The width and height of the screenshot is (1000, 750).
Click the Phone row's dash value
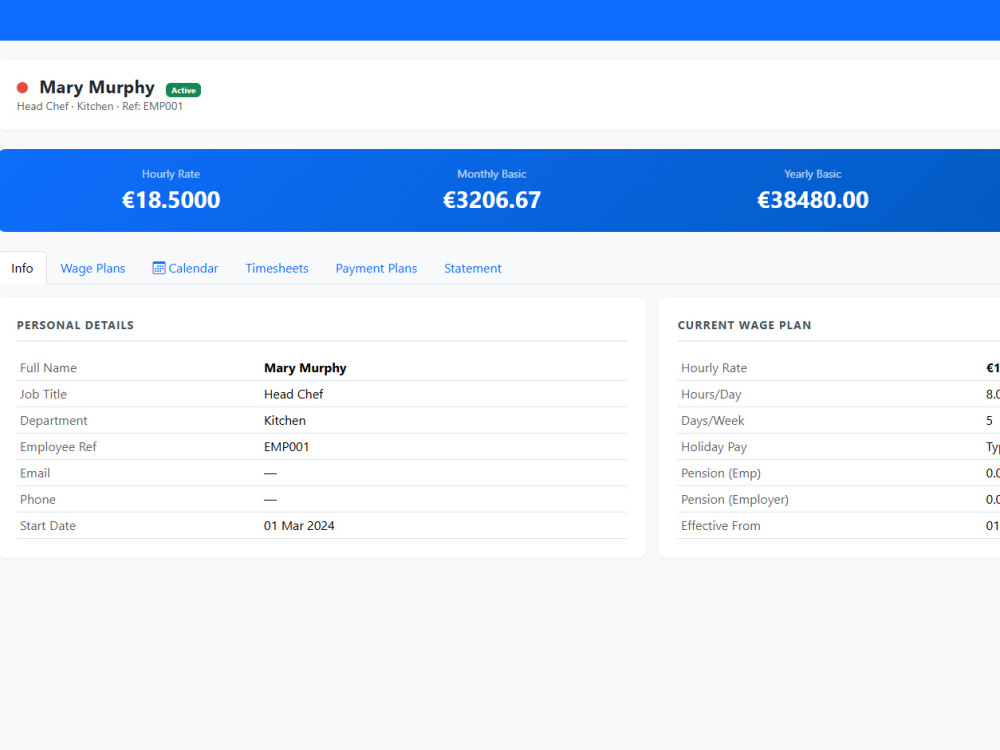click(x=270, y=499)
